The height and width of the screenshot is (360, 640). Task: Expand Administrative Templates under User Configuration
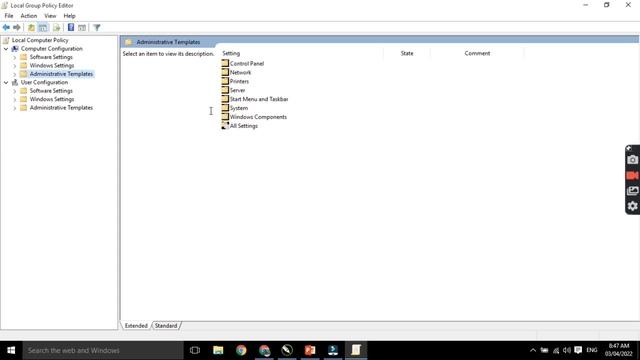tap(15, 108)
